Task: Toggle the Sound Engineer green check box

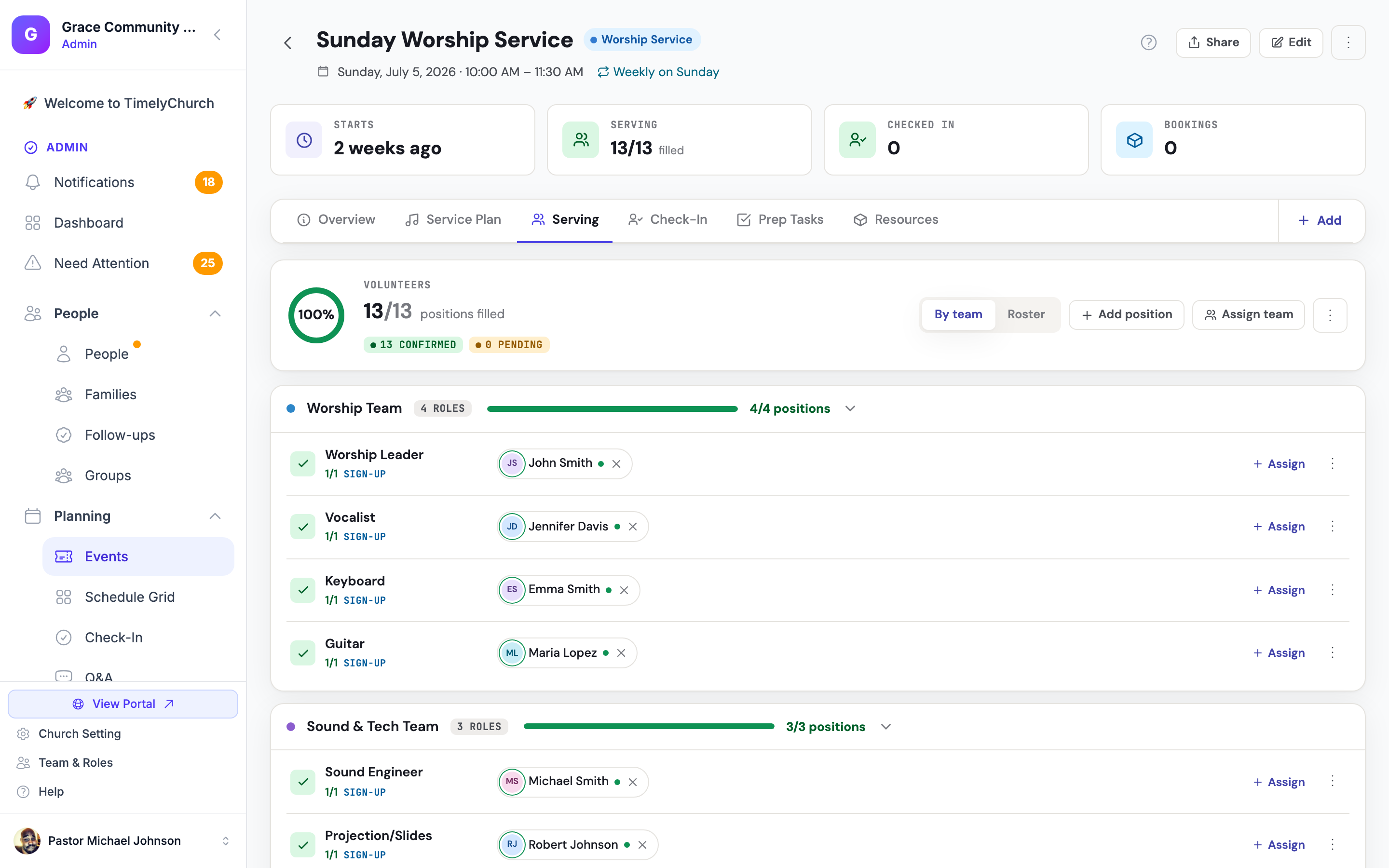Action: point(303,782)
